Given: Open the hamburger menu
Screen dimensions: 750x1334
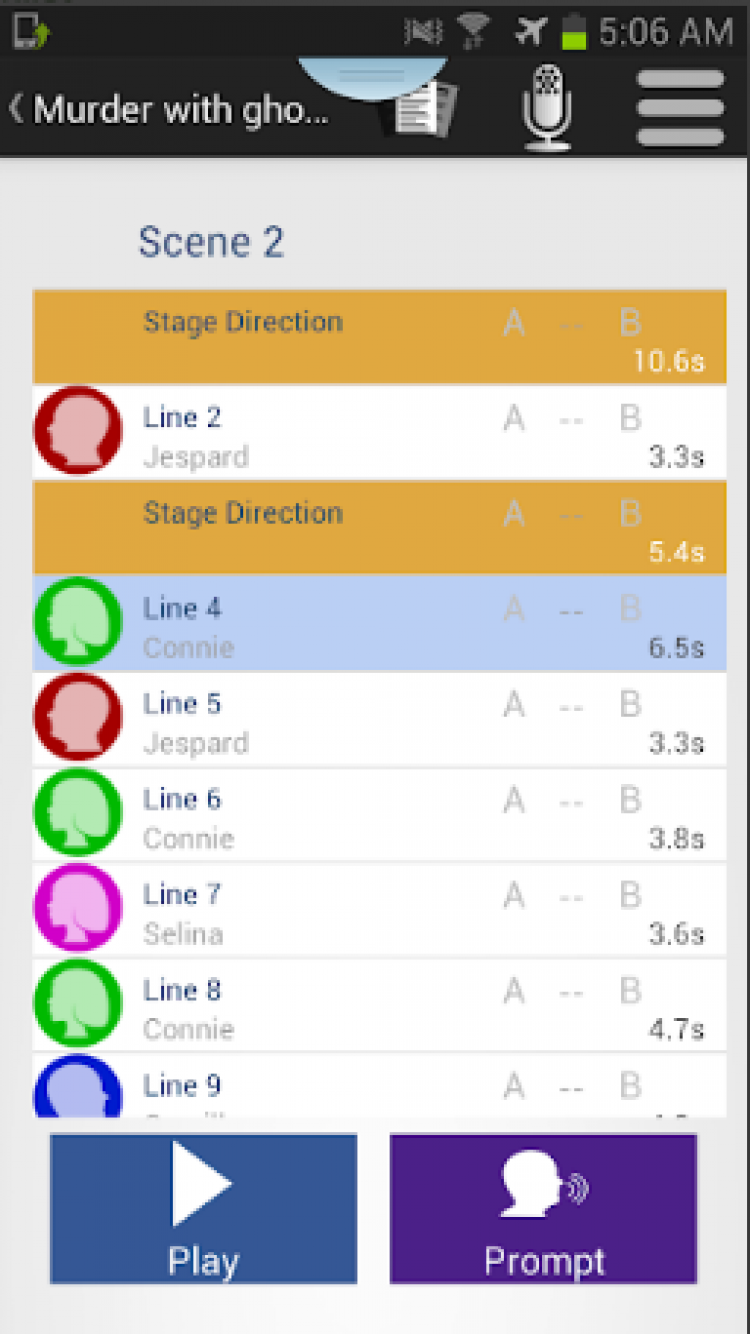Looking at the screenshot, I should (x=680, y=108).
